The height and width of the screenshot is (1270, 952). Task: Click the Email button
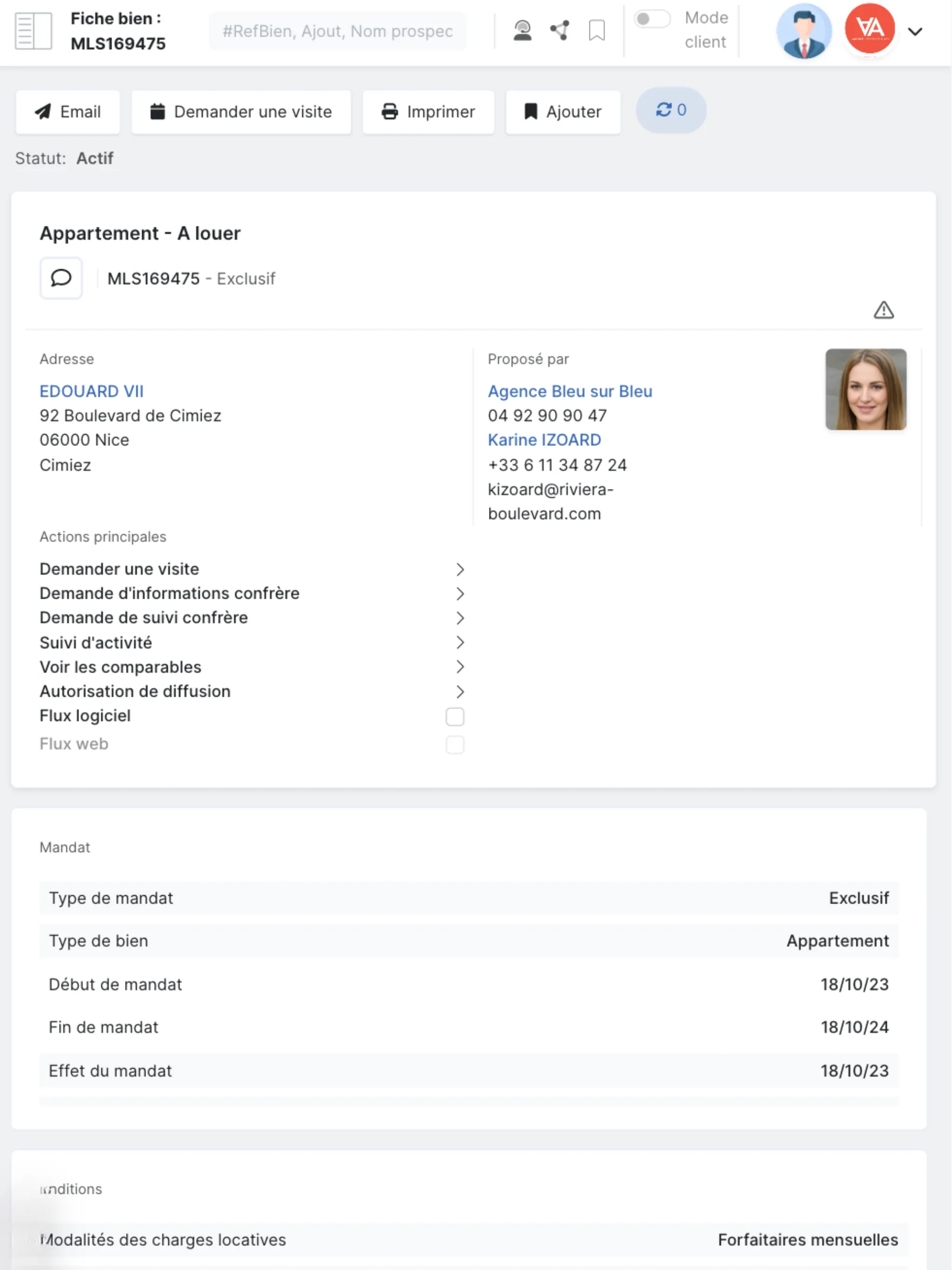[68, 112]
